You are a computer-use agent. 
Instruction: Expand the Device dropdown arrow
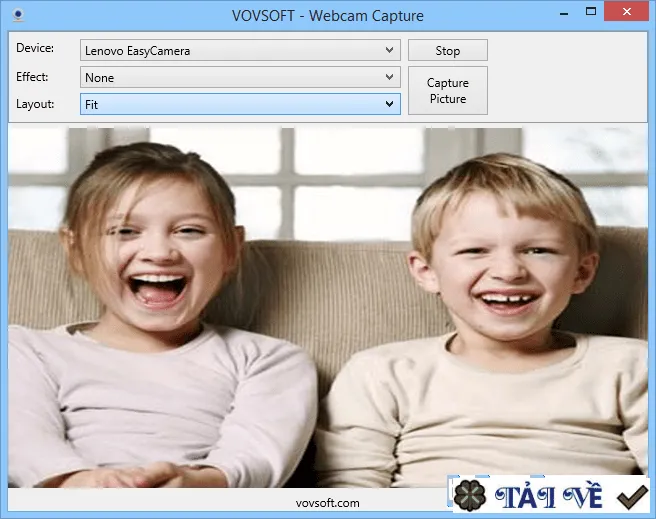tap(389, 50)
